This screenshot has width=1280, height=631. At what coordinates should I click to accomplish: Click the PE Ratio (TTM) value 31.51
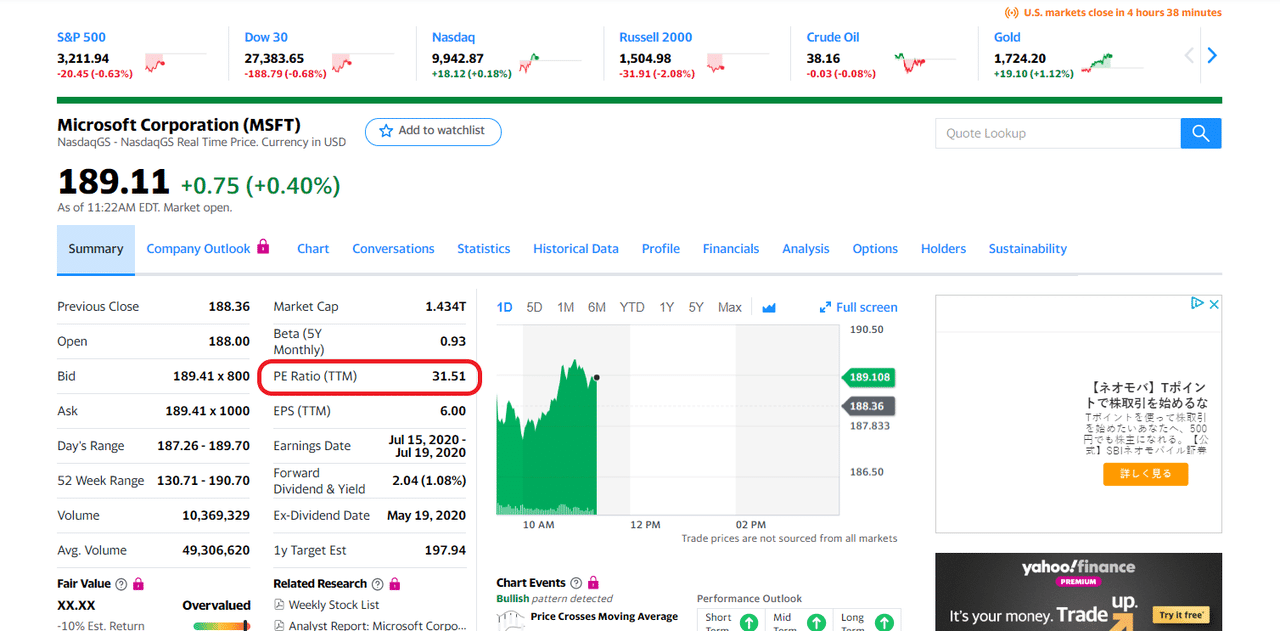449,376
